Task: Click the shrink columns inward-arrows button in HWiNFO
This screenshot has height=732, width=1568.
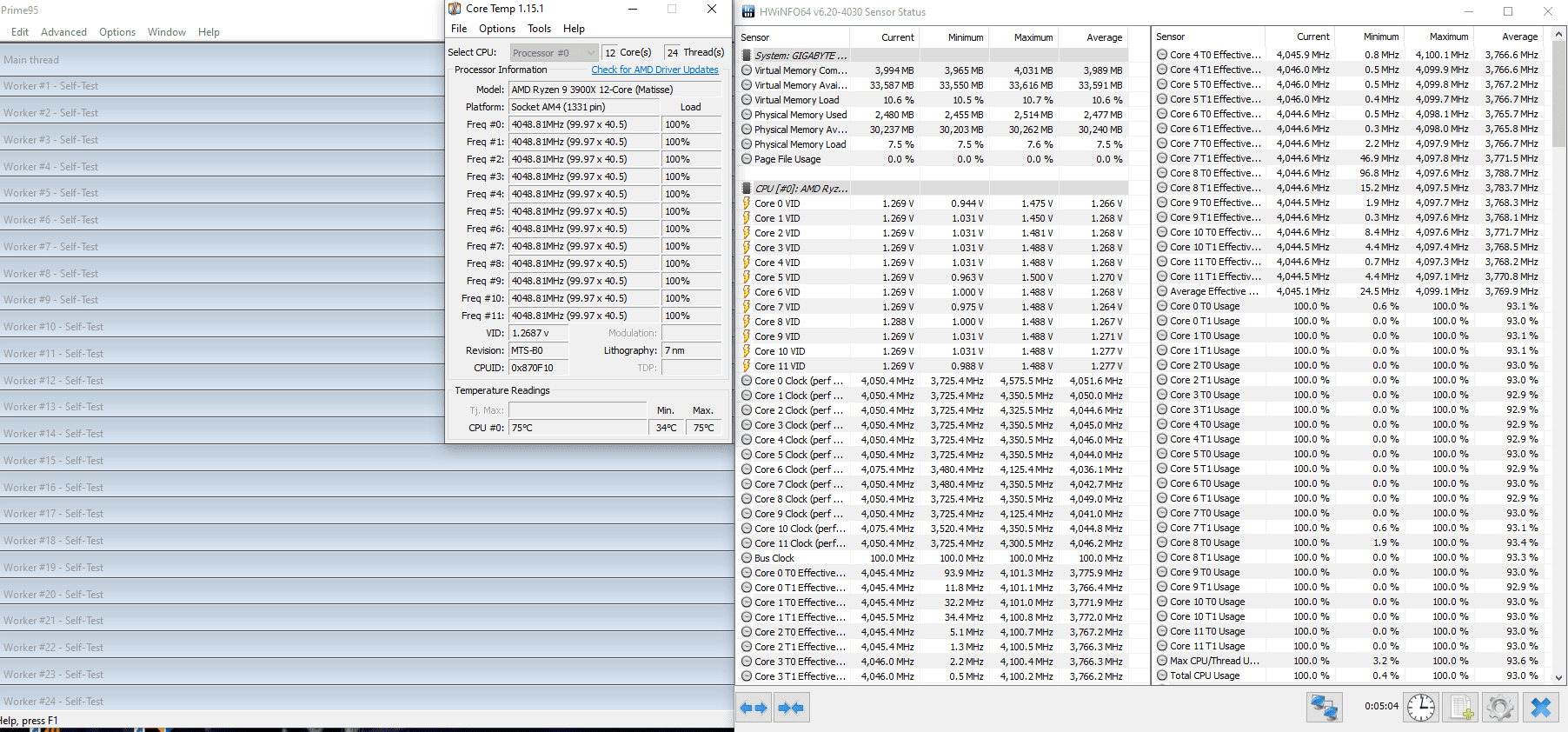Action: [x=792, y=708]
